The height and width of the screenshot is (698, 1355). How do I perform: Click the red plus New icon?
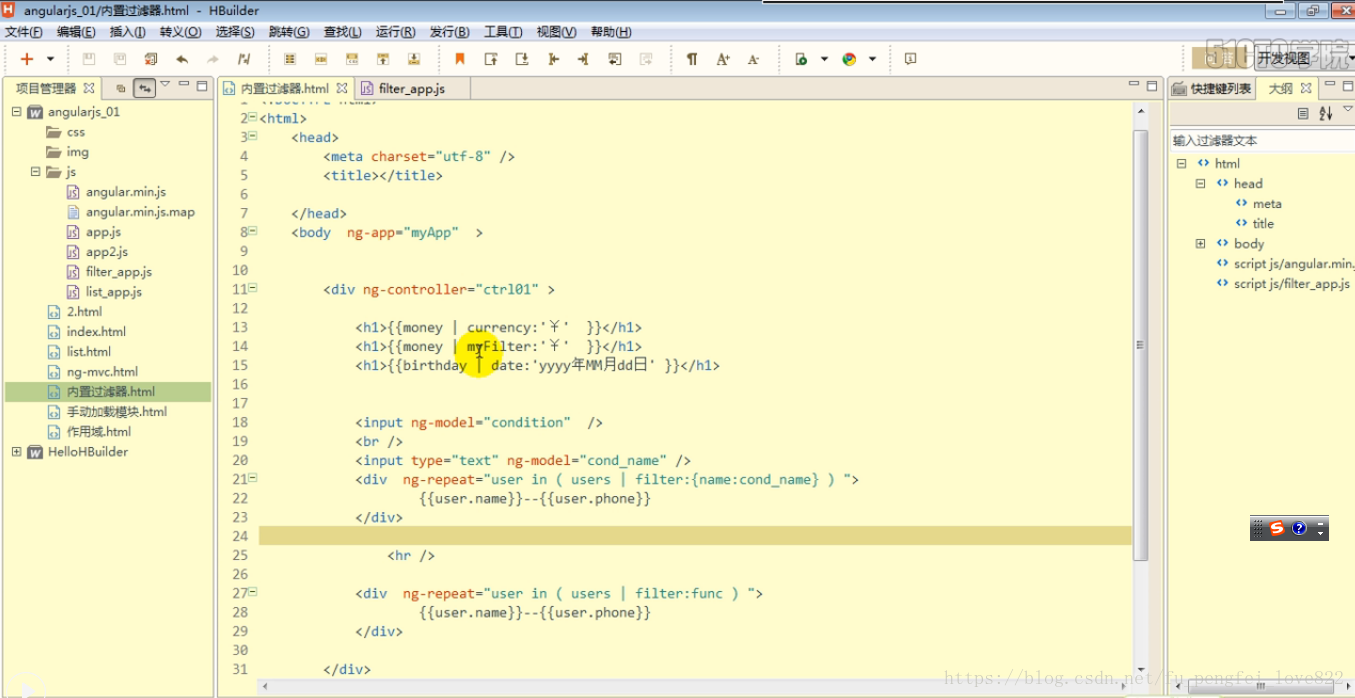pyautogui.click(x=27, y=59)
